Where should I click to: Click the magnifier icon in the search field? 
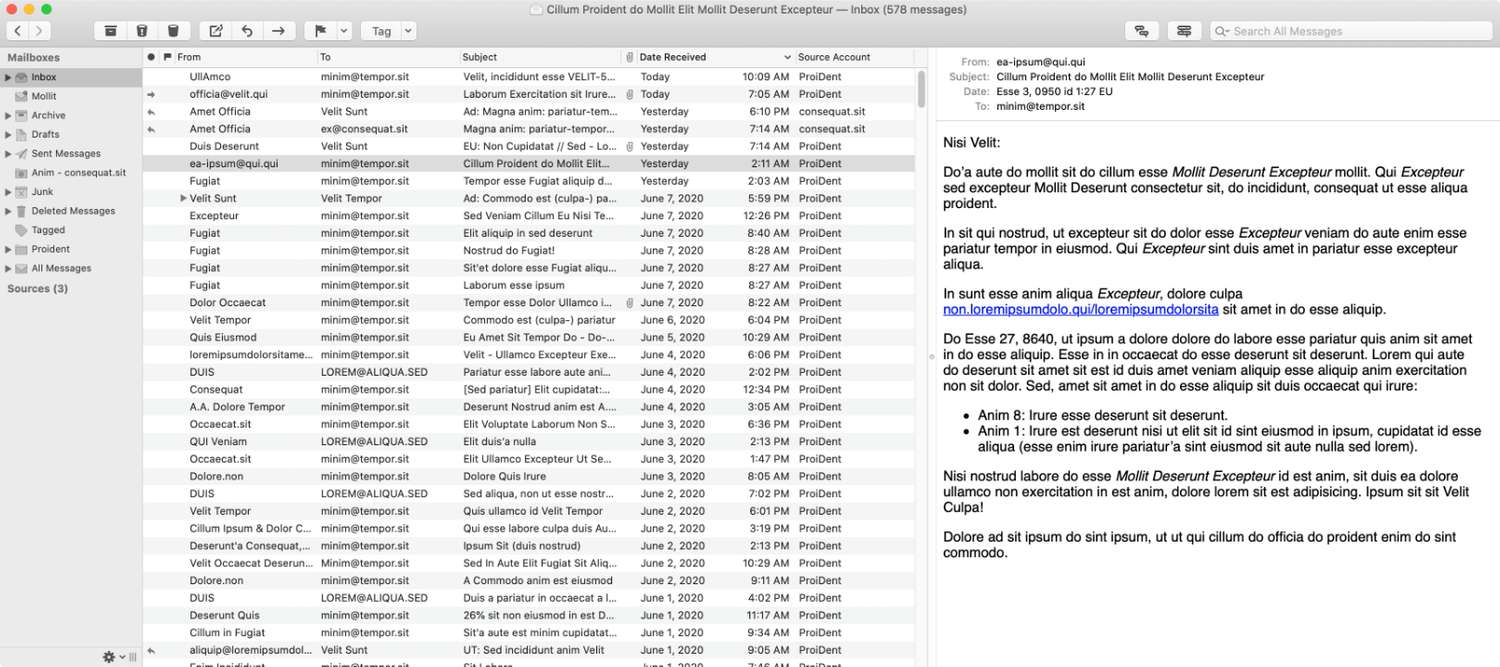click(1222, 31)
